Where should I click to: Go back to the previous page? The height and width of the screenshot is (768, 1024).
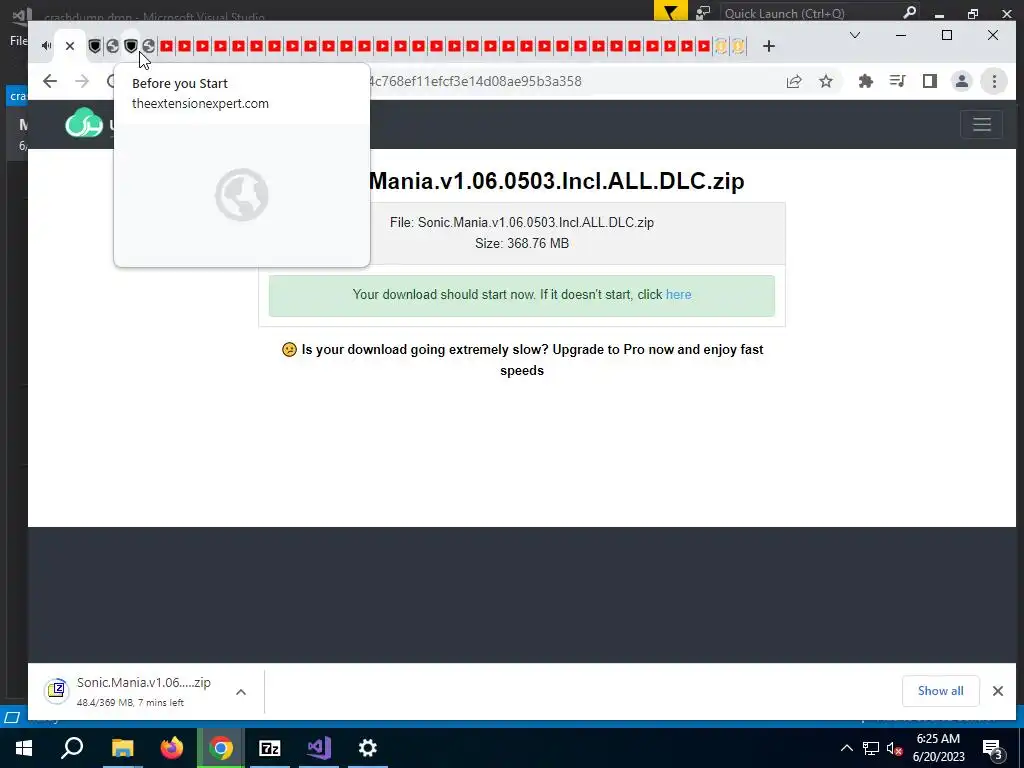[50, 81]
